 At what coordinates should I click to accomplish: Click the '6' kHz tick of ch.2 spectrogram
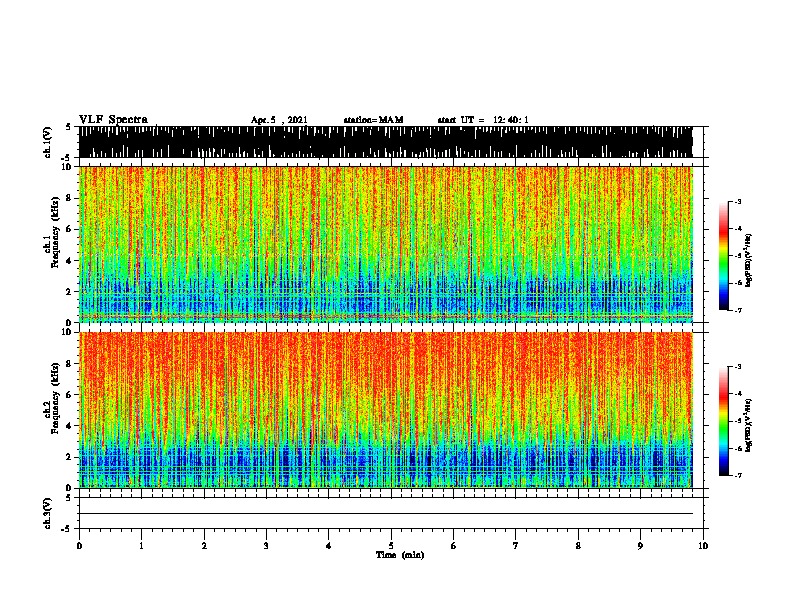(70, 394)
